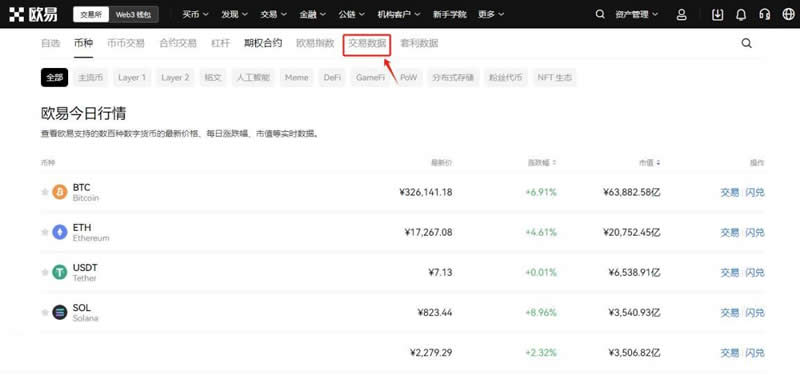The height and width of the screenshot is (375, 800).
Task: Click the market search magnifier icon
Action: click(x=746, y=43)
